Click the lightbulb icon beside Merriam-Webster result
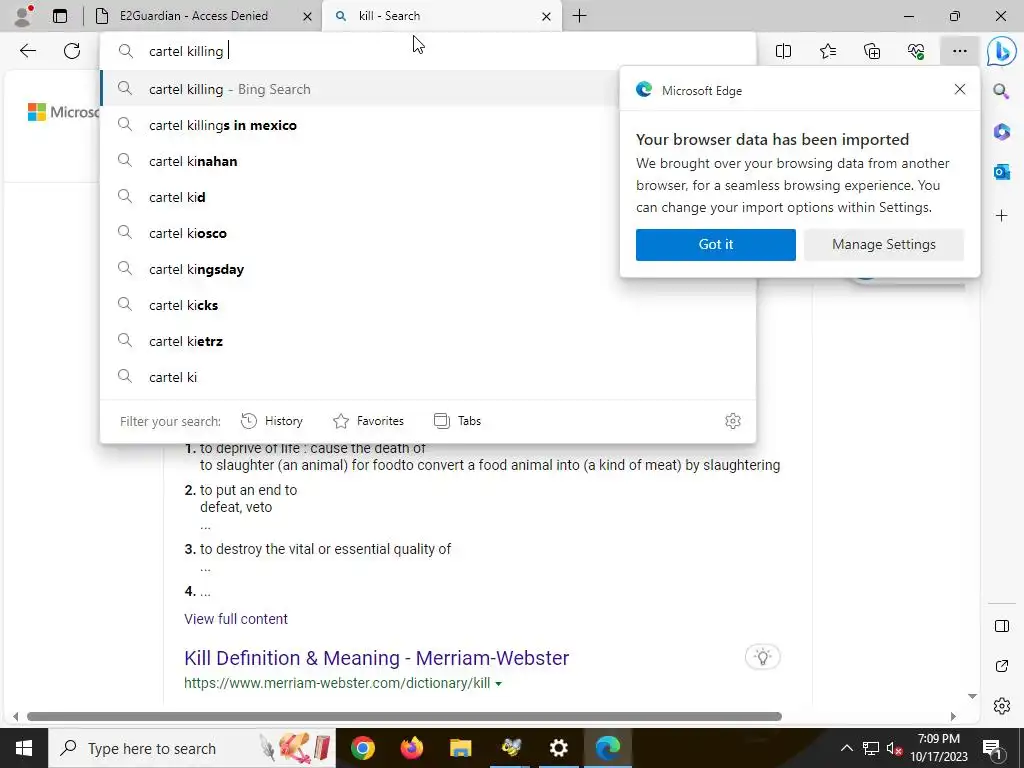This screenshot has height=768, width=1024. [x=762, y=657]
